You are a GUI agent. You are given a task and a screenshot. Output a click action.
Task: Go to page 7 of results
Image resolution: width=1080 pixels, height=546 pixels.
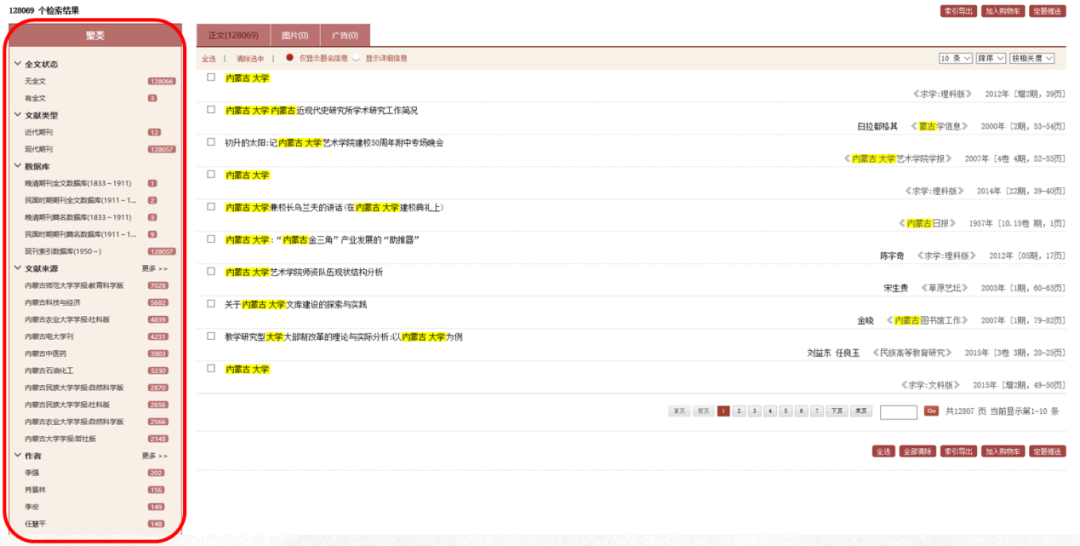(x=818, y=411)
